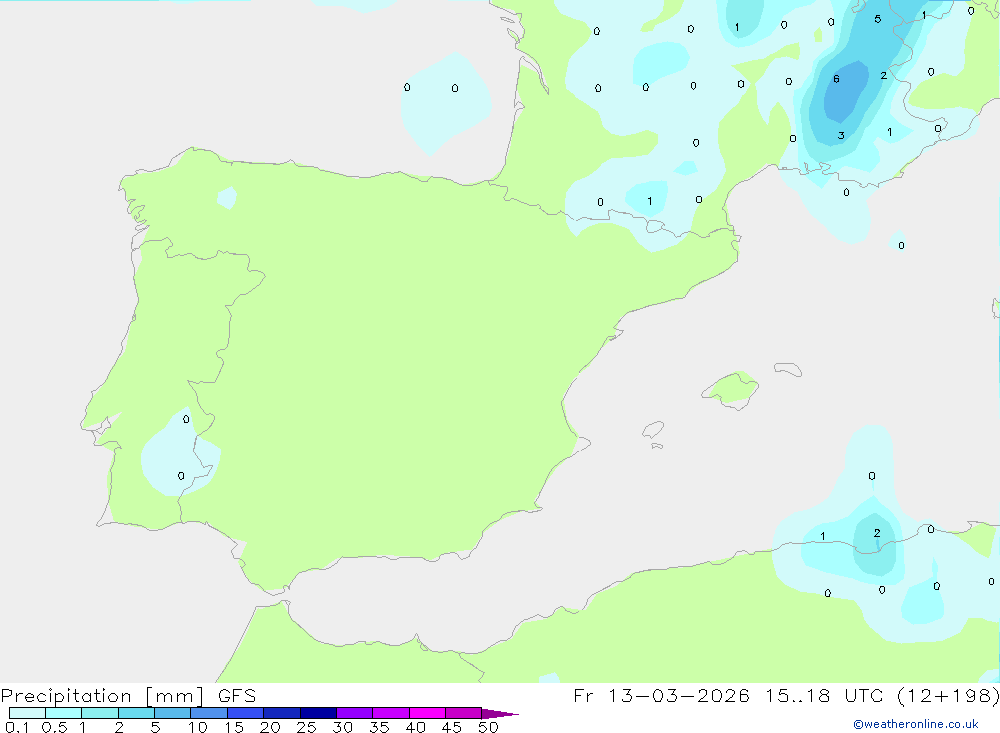The width and height of the screenshot is (1000, 733).
Task: Click the 0.1–0.5 mm legend color box
Action: click(27, 713)
